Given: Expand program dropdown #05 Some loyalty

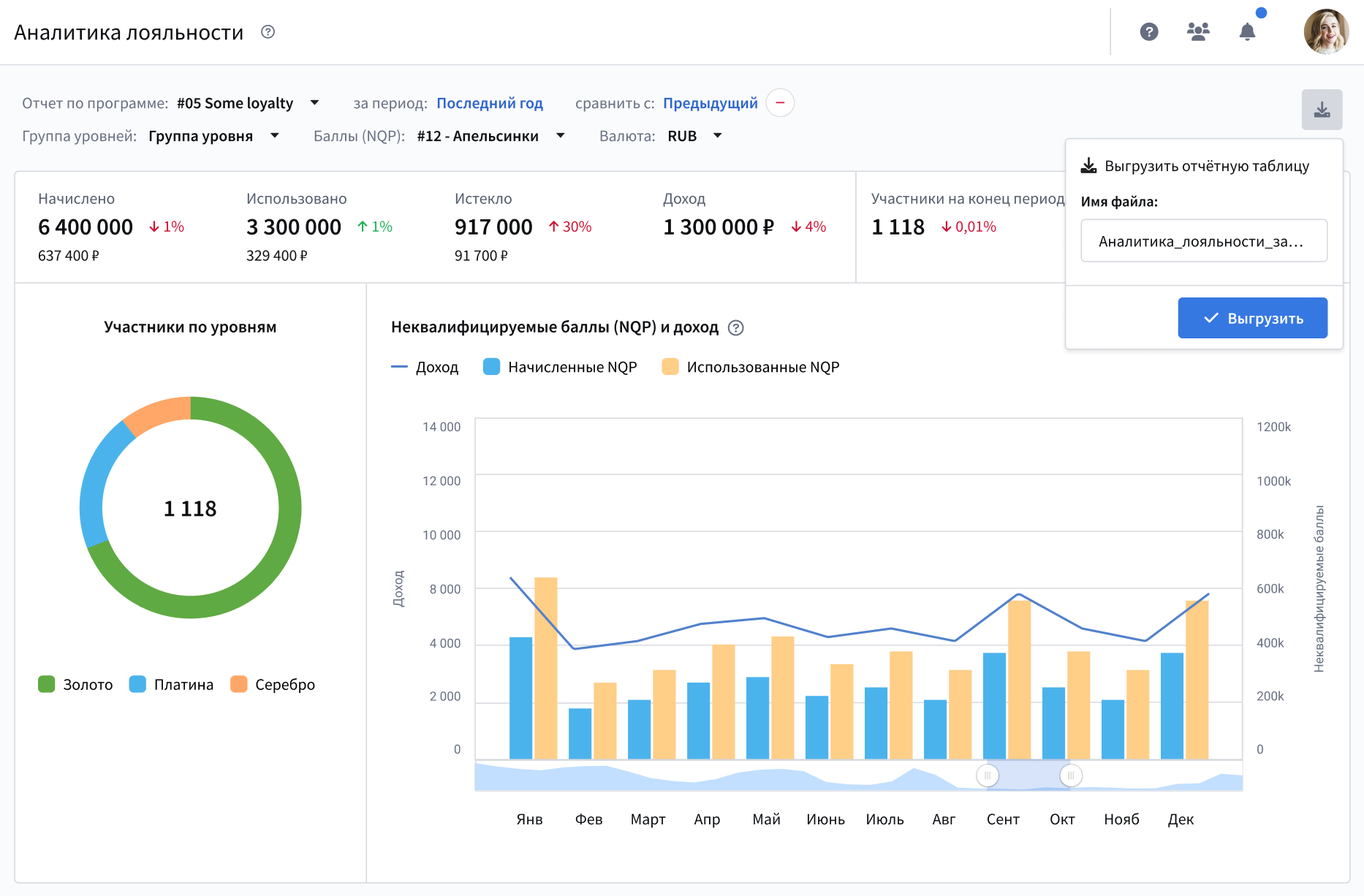Looking at the screenshot, I should [x=248, y=103].
